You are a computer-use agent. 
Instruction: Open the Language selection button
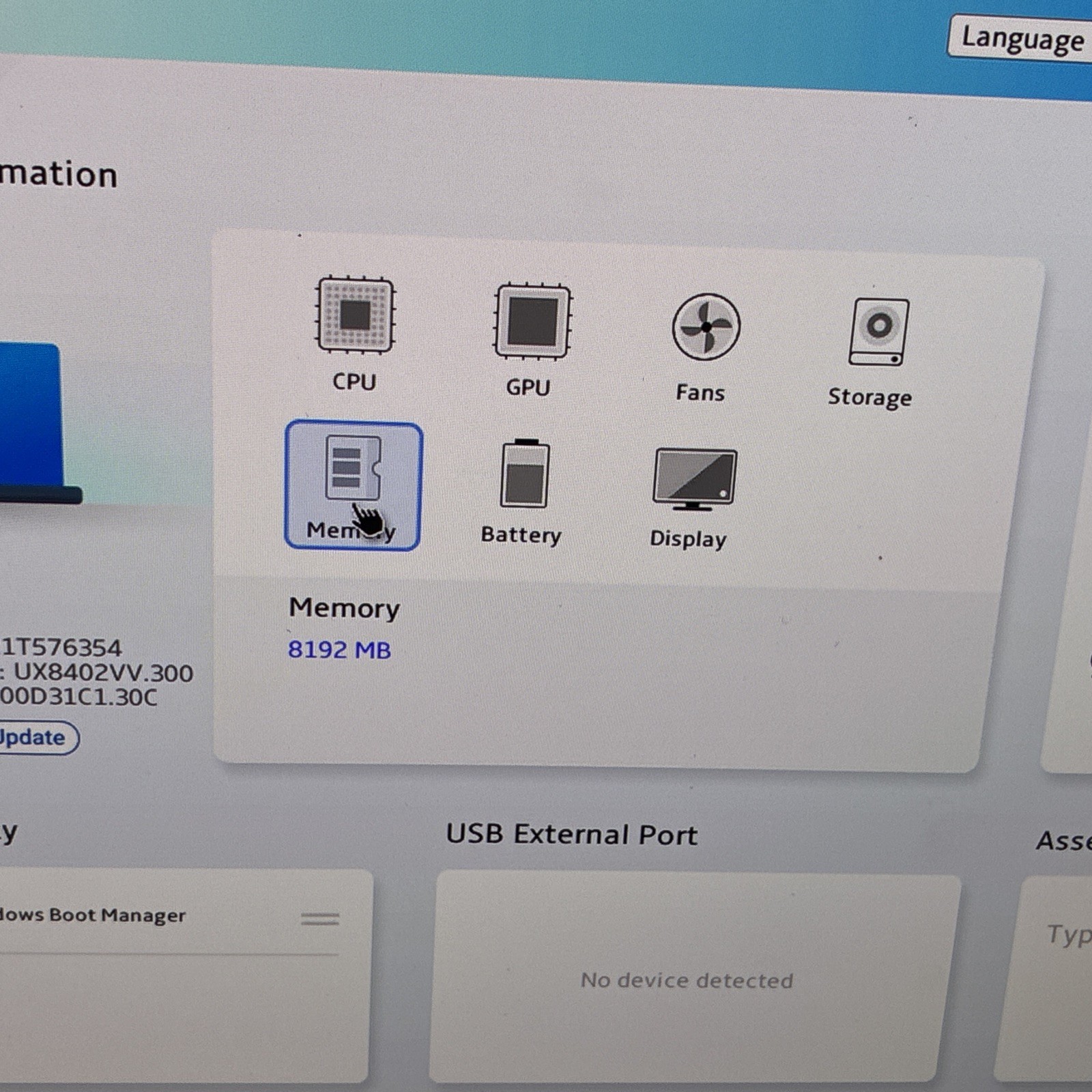click(x=1021, y=39)
